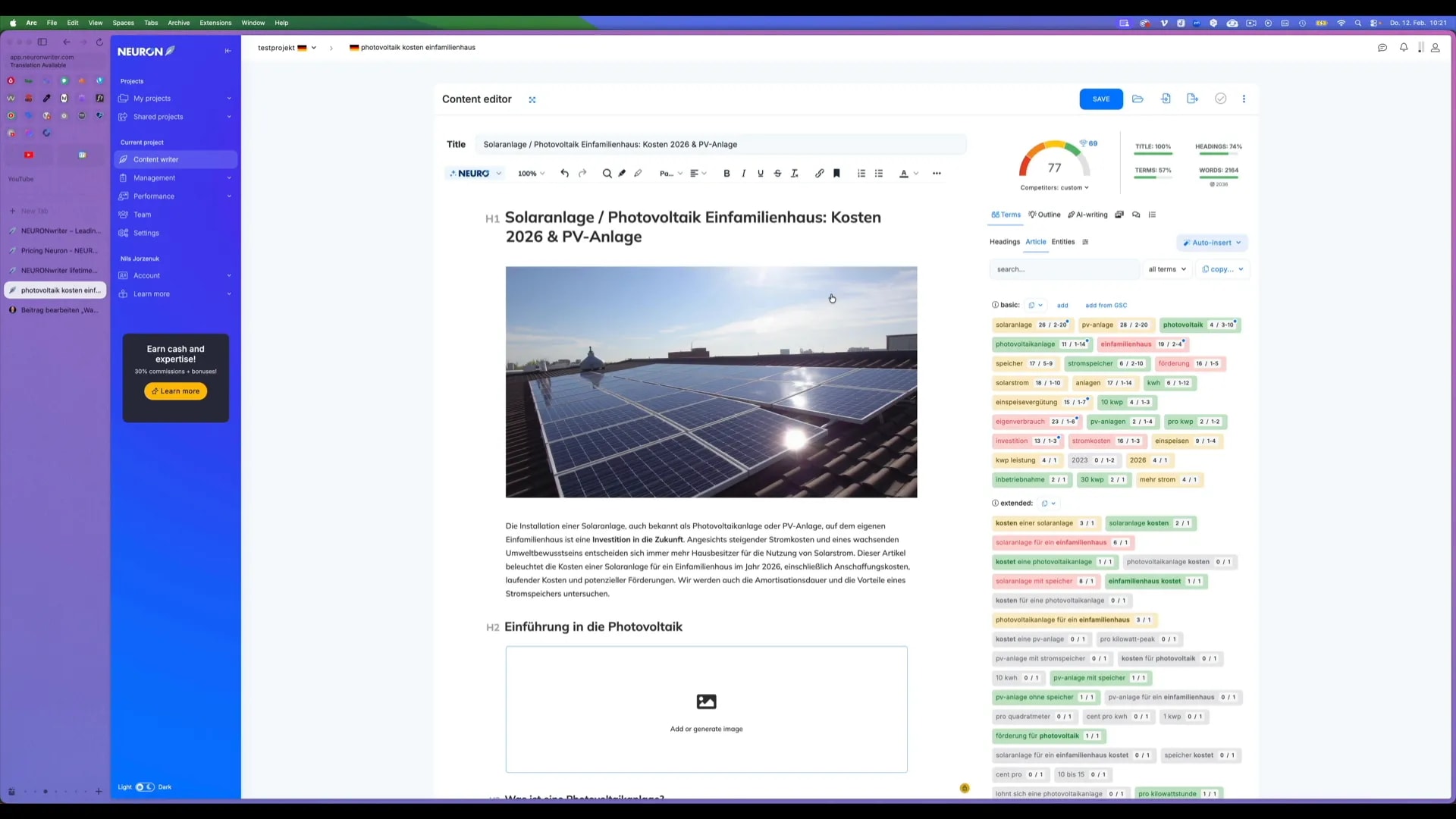The image size is (1456, 819).
Task: Click the export document icon
Action: (1192, 99)
